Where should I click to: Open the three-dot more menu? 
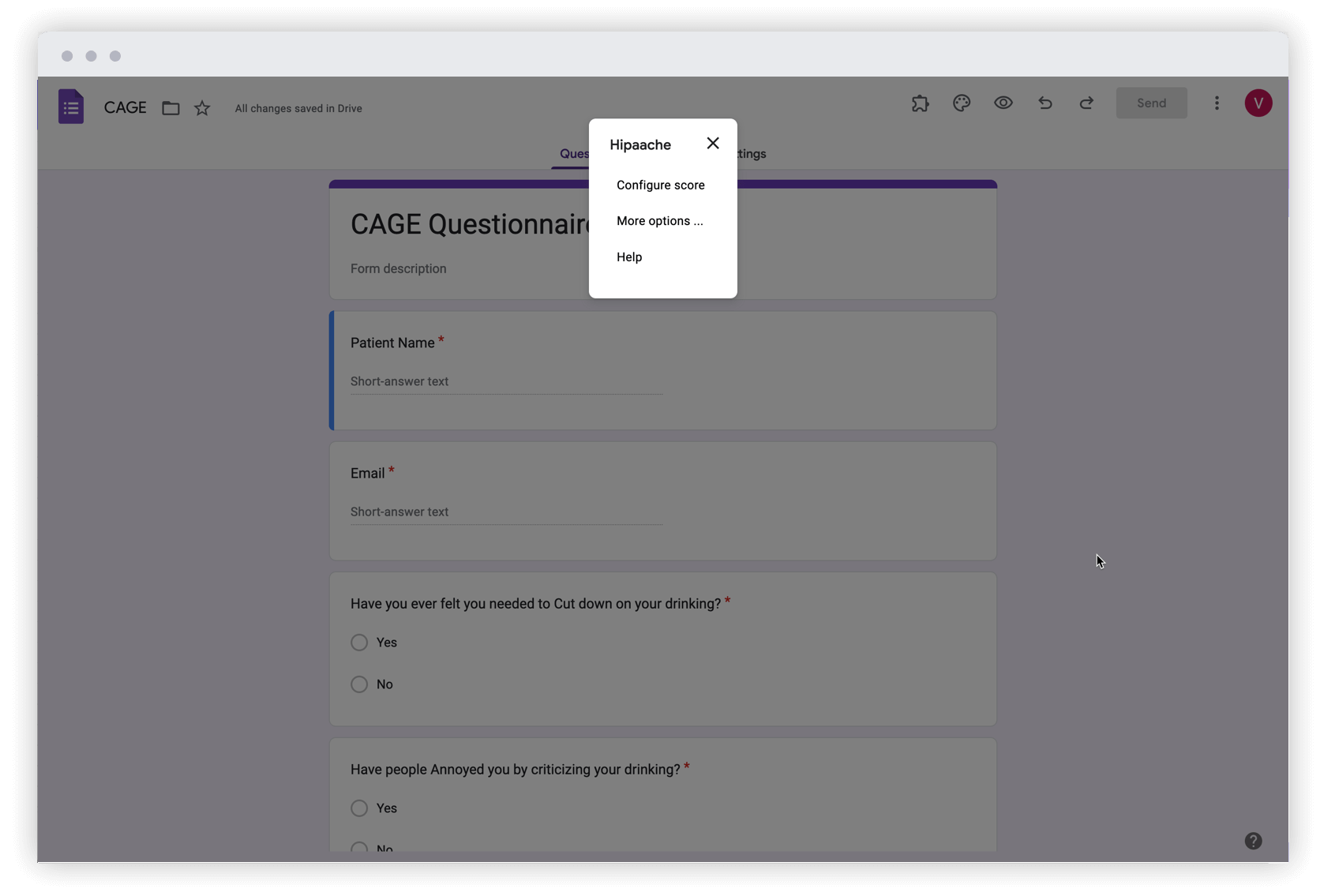tap(1217, 103)
